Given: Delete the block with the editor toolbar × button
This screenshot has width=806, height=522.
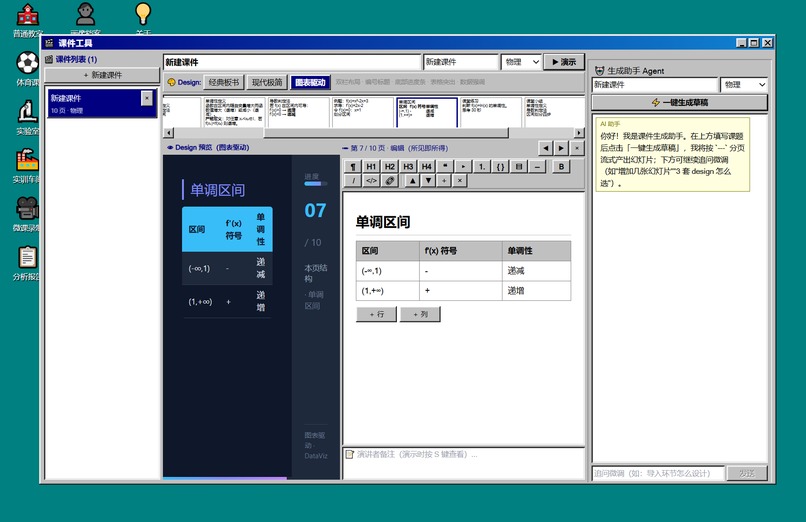Looking at the screenshot, I should (460, 180).
